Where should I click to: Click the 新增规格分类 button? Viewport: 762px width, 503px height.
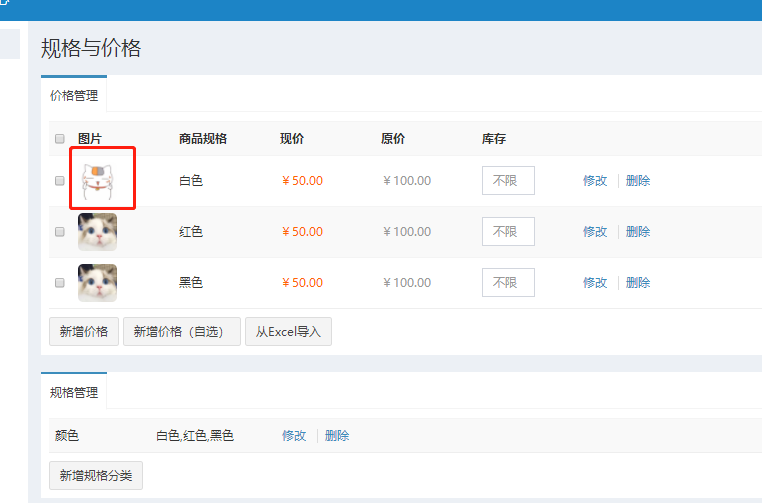tap(96, 475)
